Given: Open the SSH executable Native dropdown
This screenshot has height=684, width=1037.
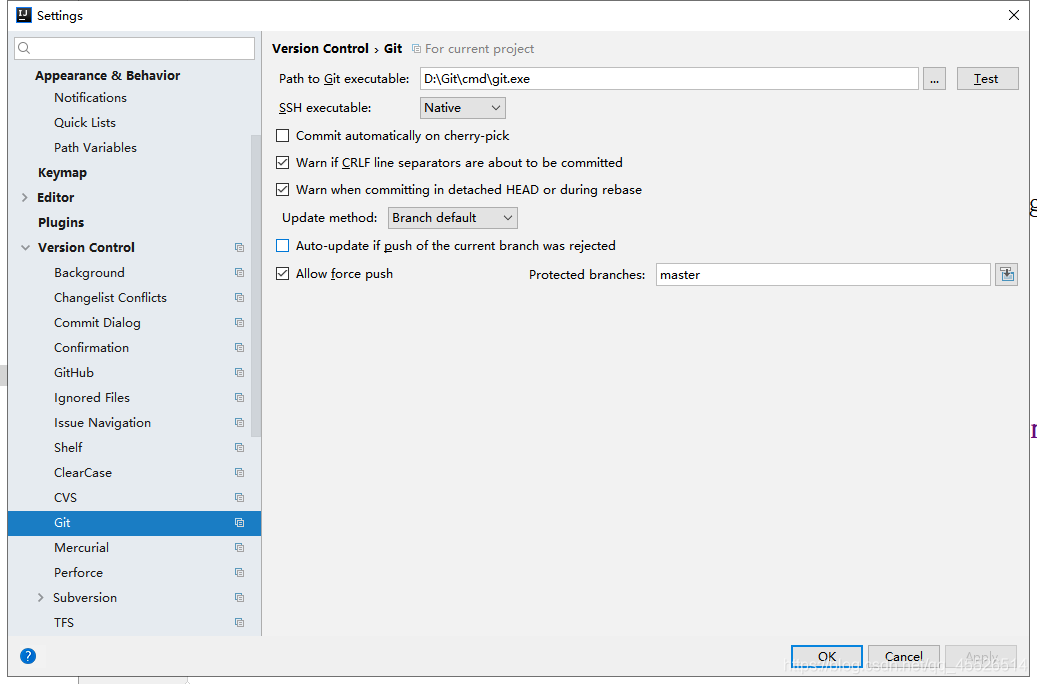Looking at the screenshot, I should coord(463,108).
